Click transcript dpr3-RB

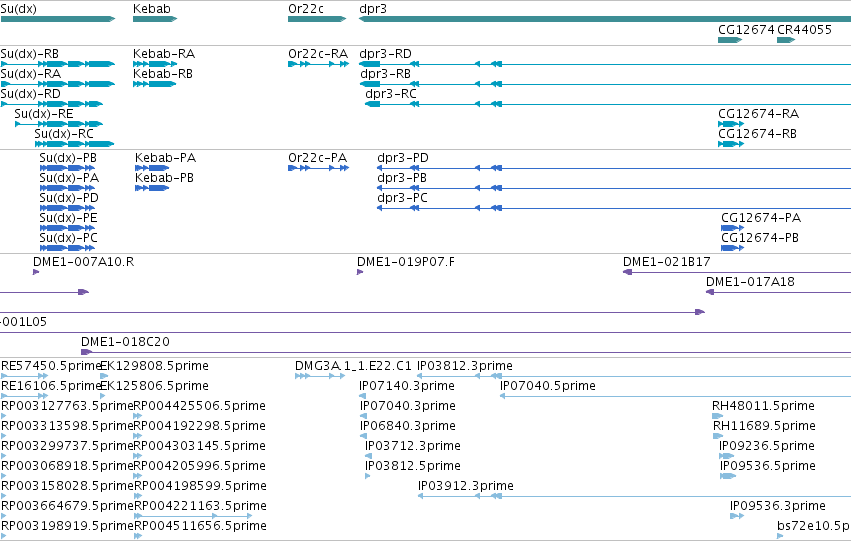[x=606, y=84]
